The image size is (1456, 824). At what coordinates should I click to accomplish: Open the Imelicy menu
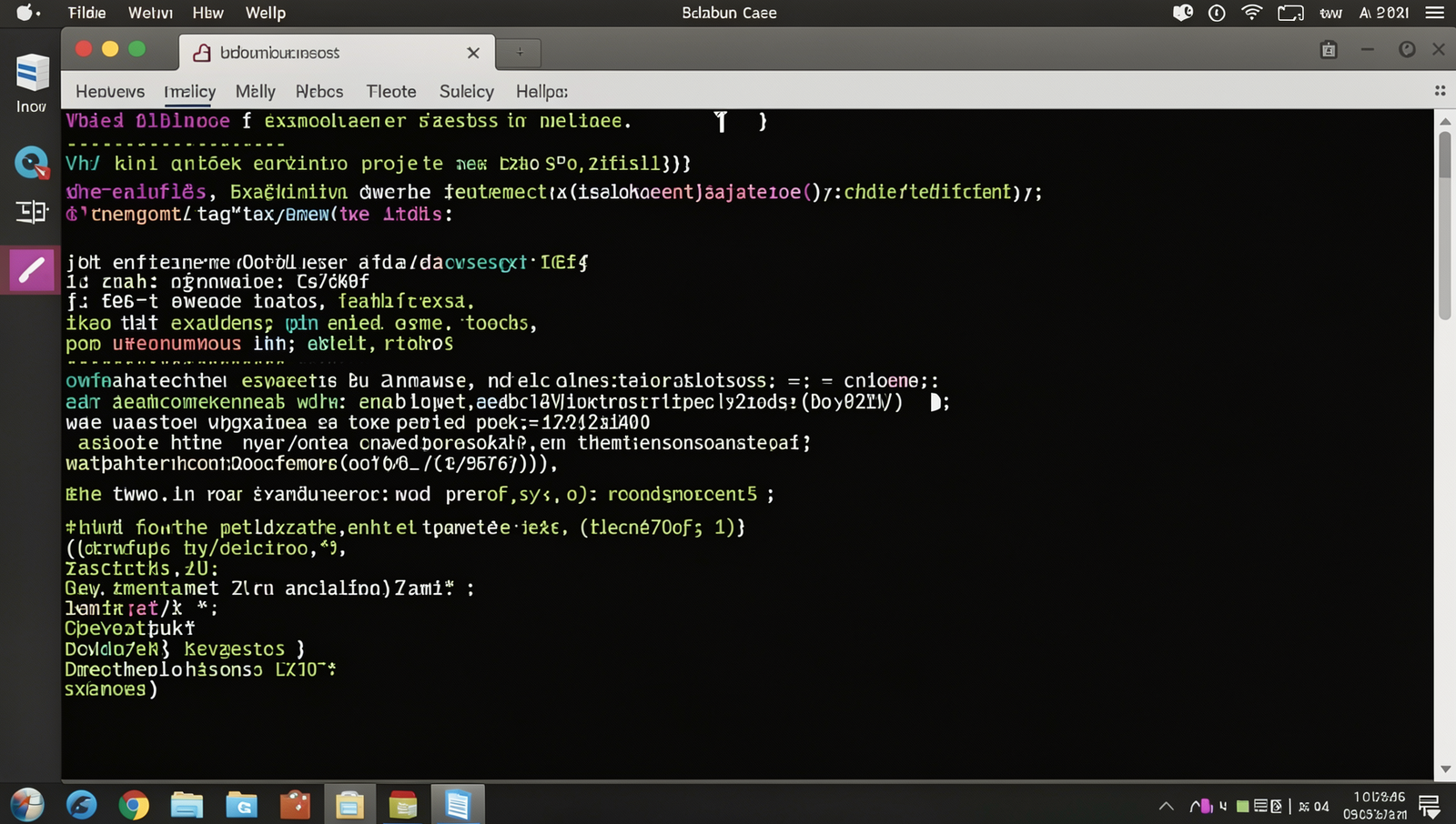(189, 91)
